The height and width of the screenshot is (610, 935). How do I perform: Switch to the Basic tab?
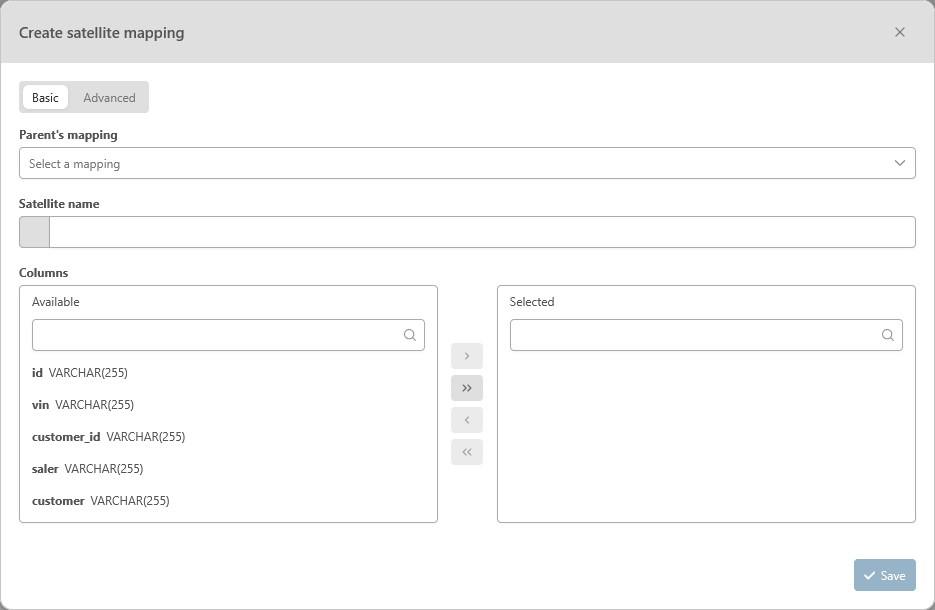tap(45, 97)
